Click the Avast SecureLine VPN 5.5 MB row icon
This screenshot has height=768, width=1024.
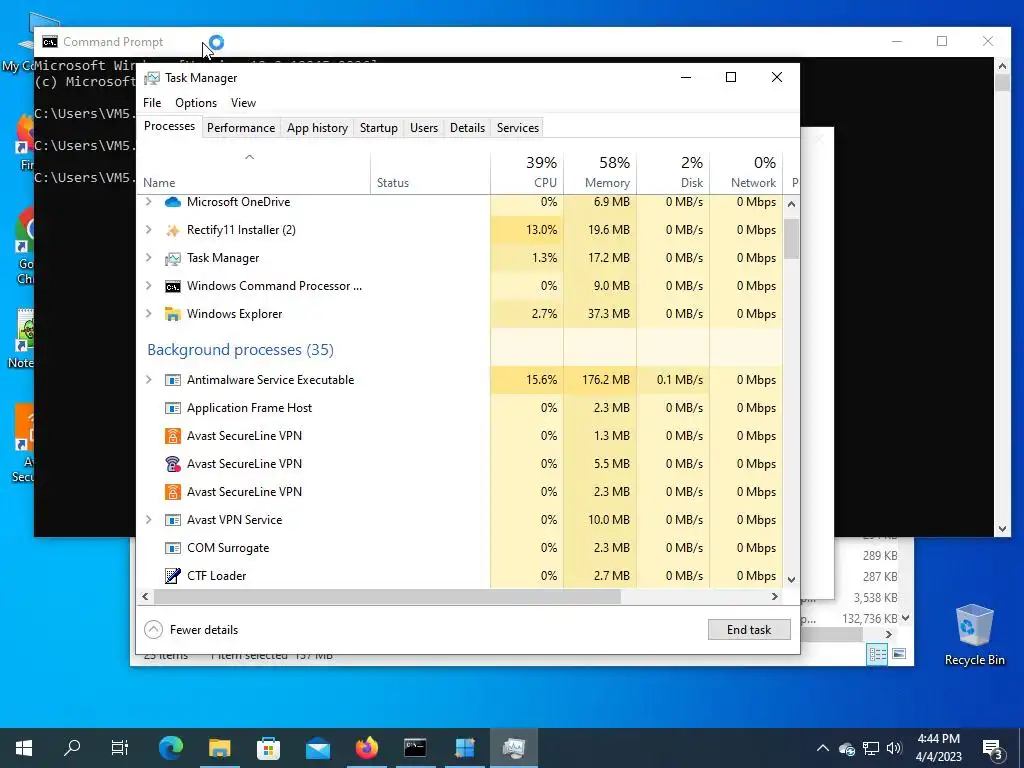172,464
